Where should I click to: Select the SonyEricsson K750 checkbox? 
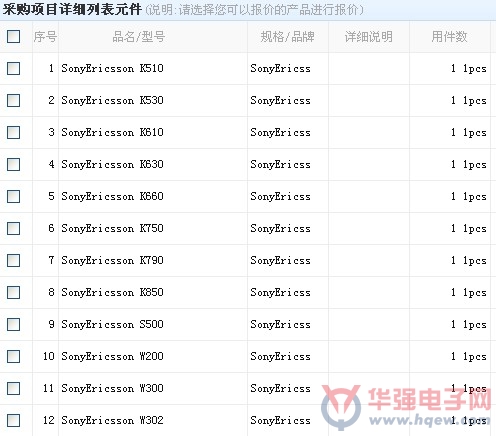(x=13, y=228)
